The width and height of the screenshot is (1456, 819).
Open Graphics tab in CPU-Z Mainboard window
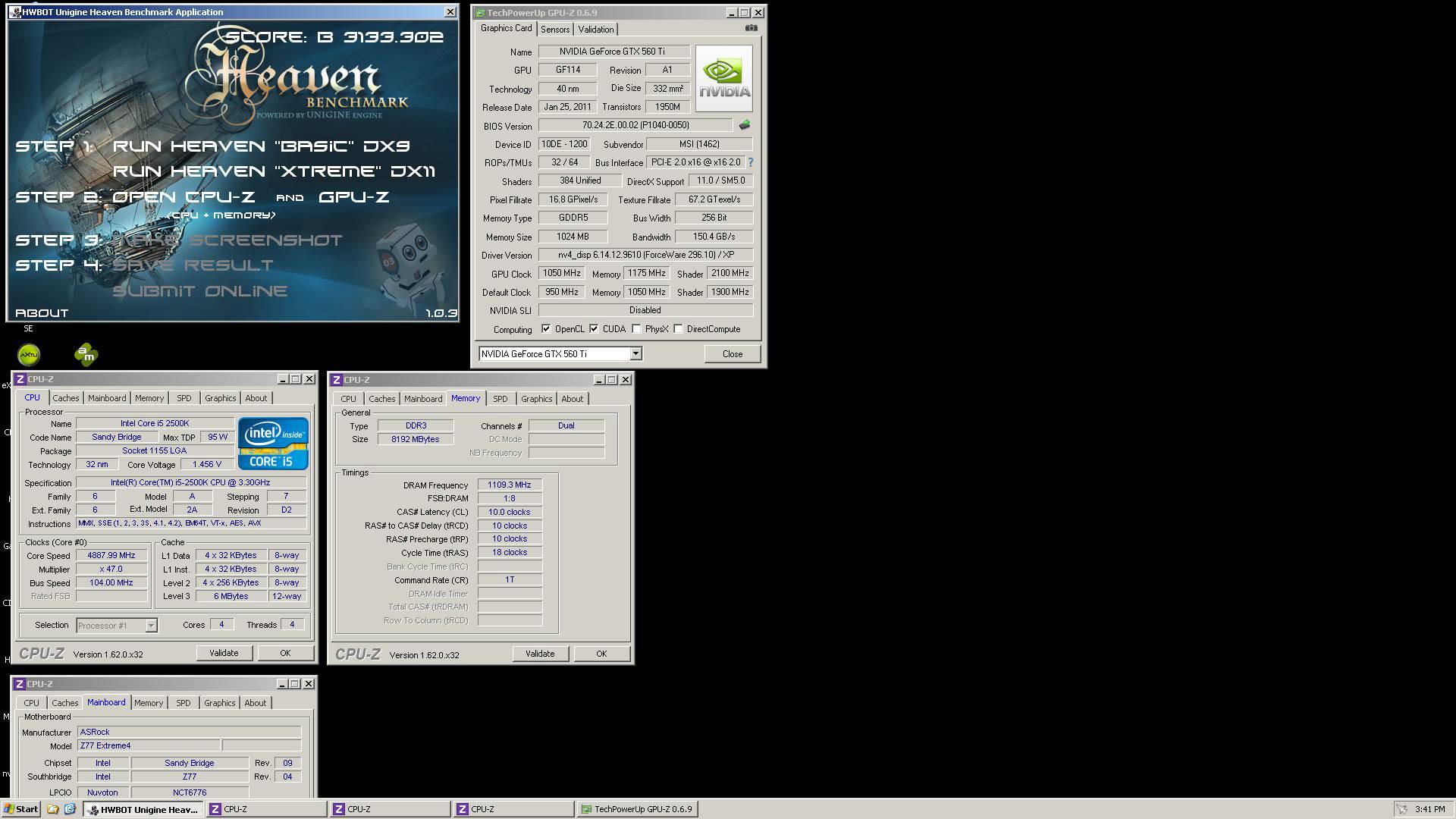pyautogui.click(x=219, y=703)
